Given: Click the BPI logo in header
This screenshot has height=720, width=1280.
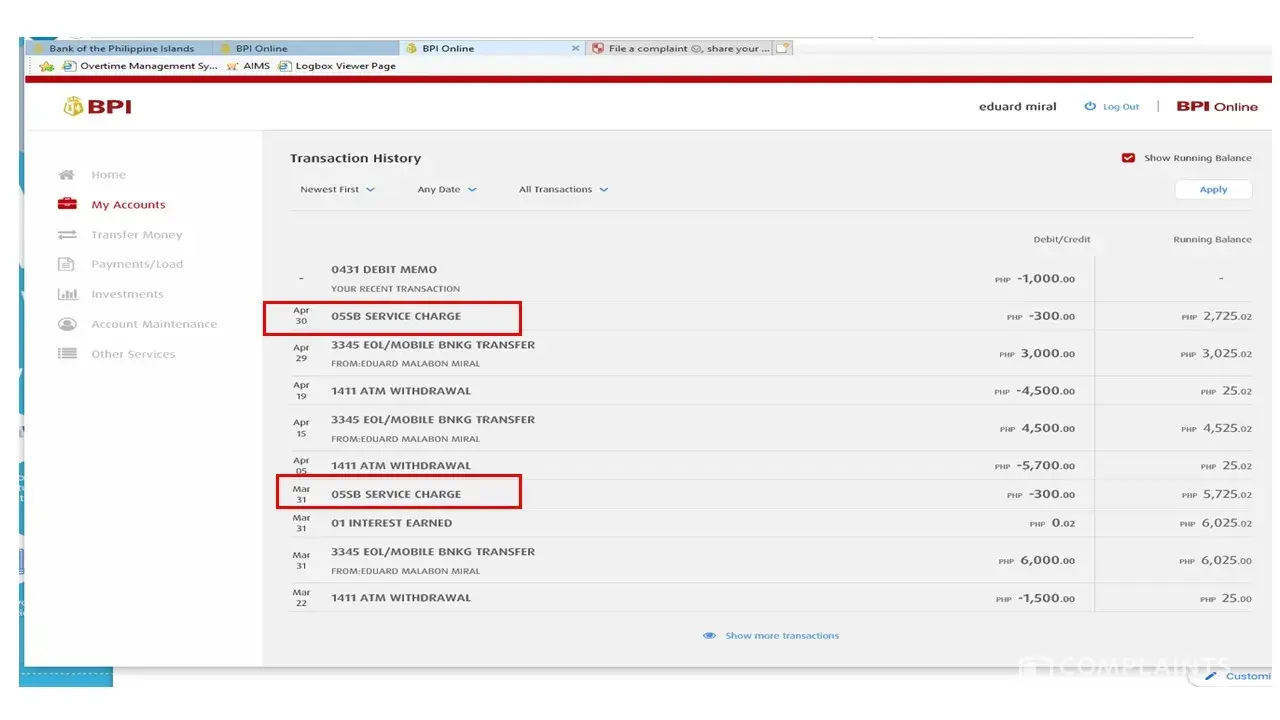Looking at the screenshot, I should [x=97, y=107].
